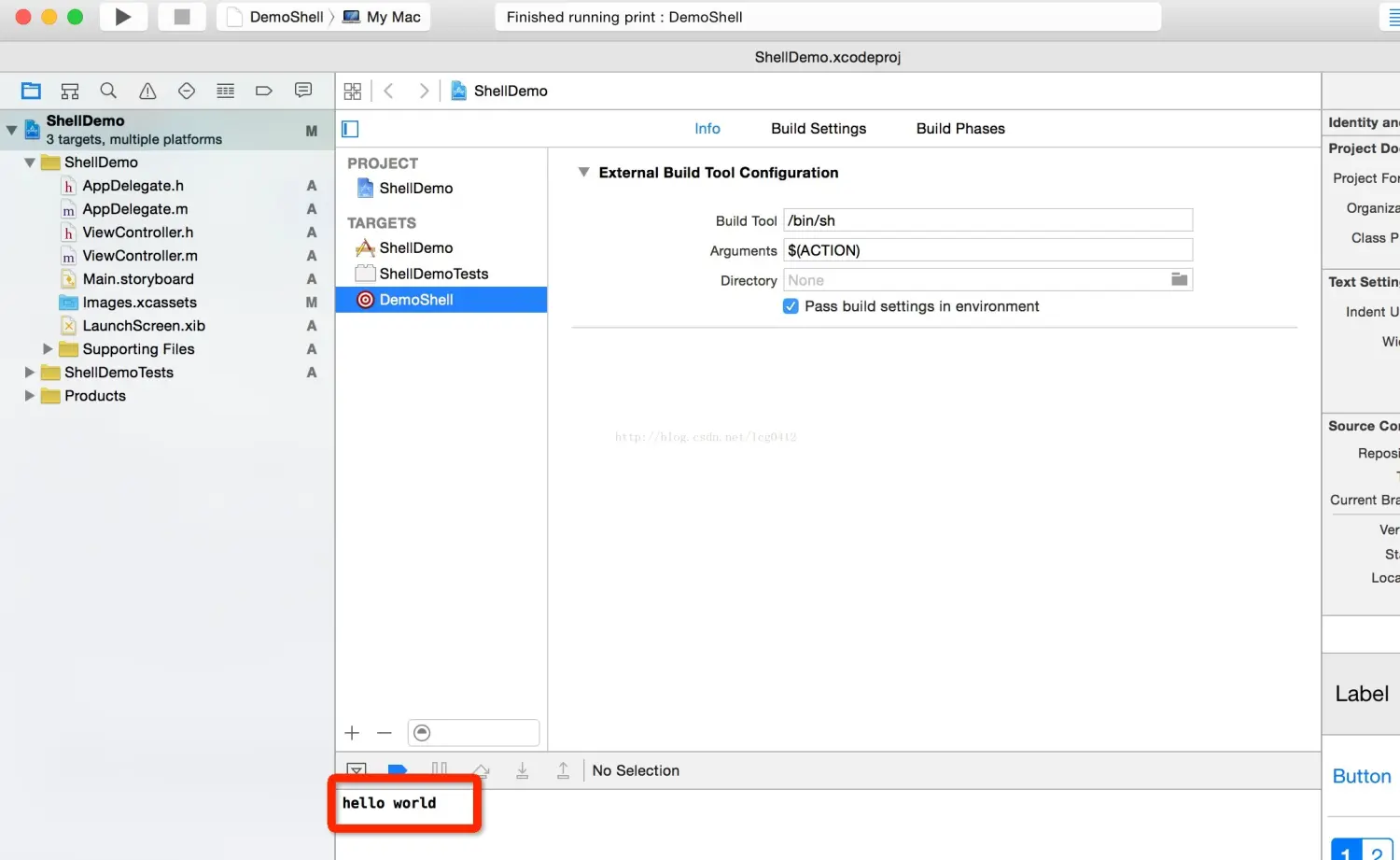1400x860 pixels.
Task: Click the status message Finished running print
Action: pyautogui.click(x=624, y=17)
